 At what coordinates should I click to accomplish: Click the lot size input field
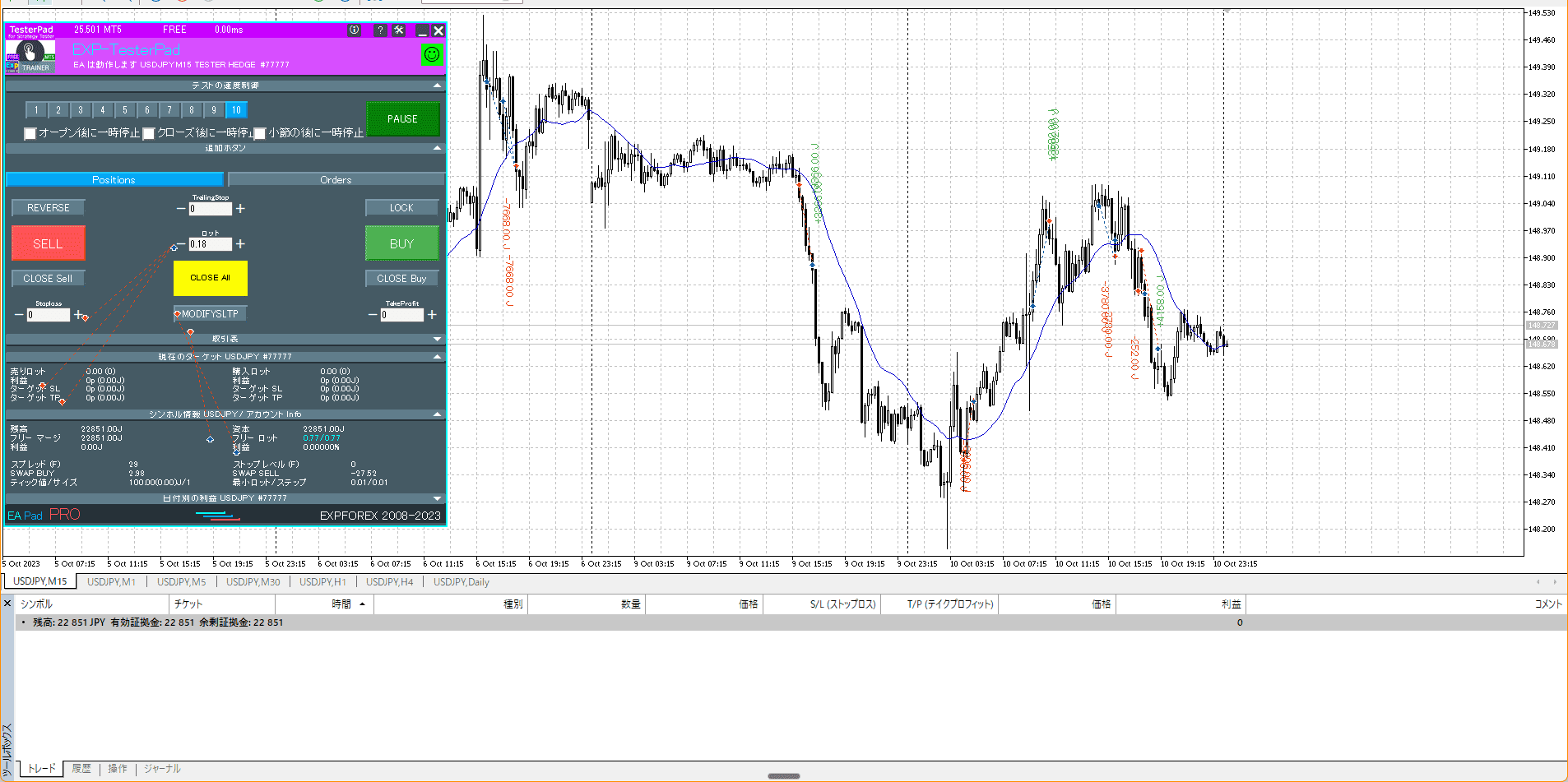click(x=210, y=244)
